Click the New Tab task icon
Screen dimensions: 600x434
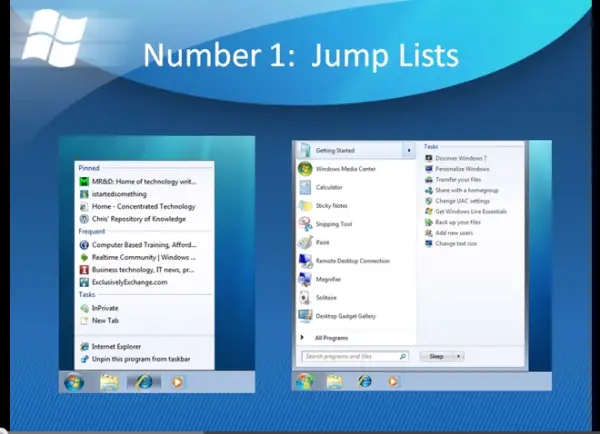point(84,321)
